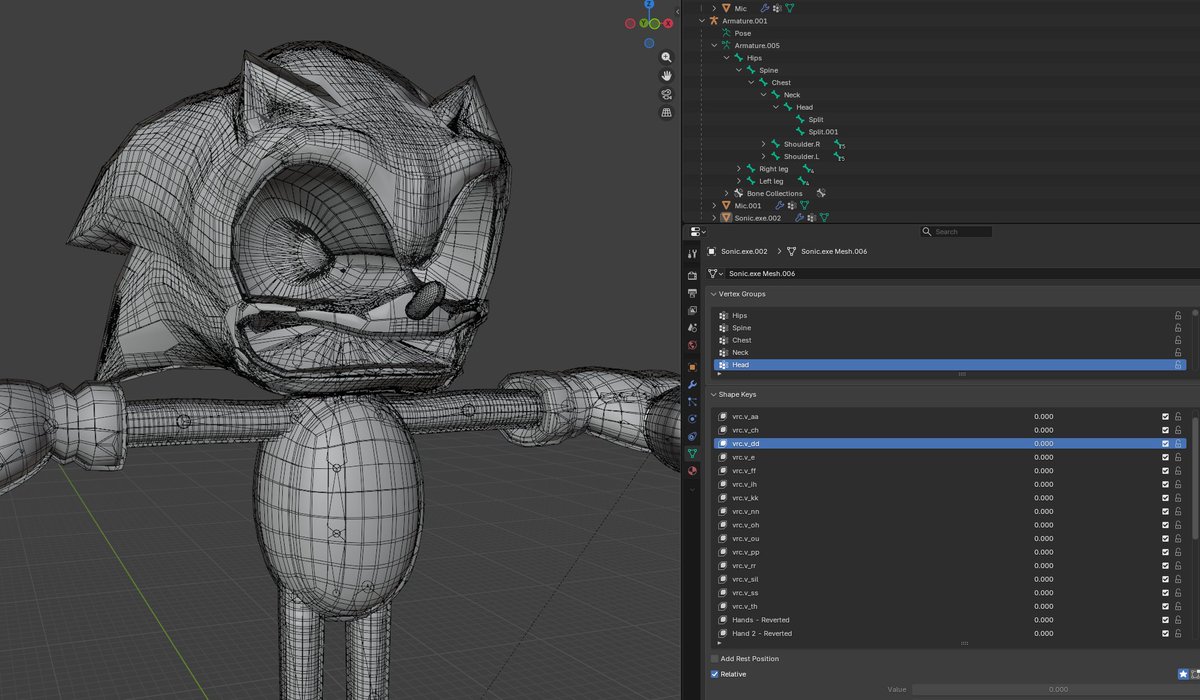Screen dimensions: 1200x700
Task: Toggle the lock on Head vertex group
Action: point(1179,365)
